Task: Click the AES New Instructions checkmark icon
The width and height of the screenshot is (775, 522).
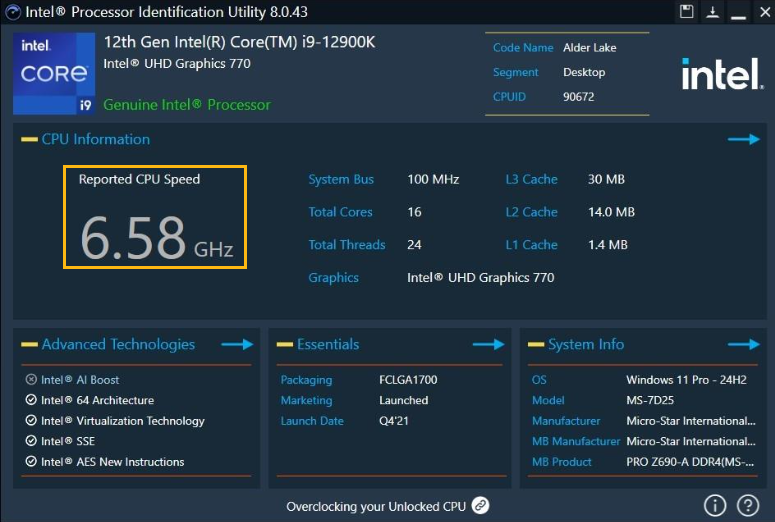Action: click(31, 461)
